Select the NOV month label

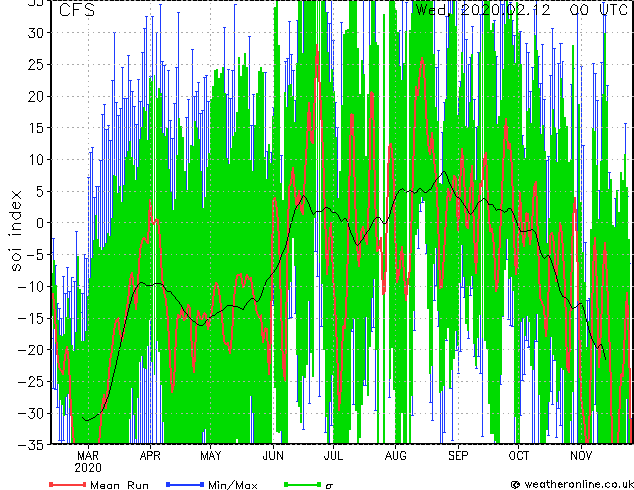coord(581,456)
